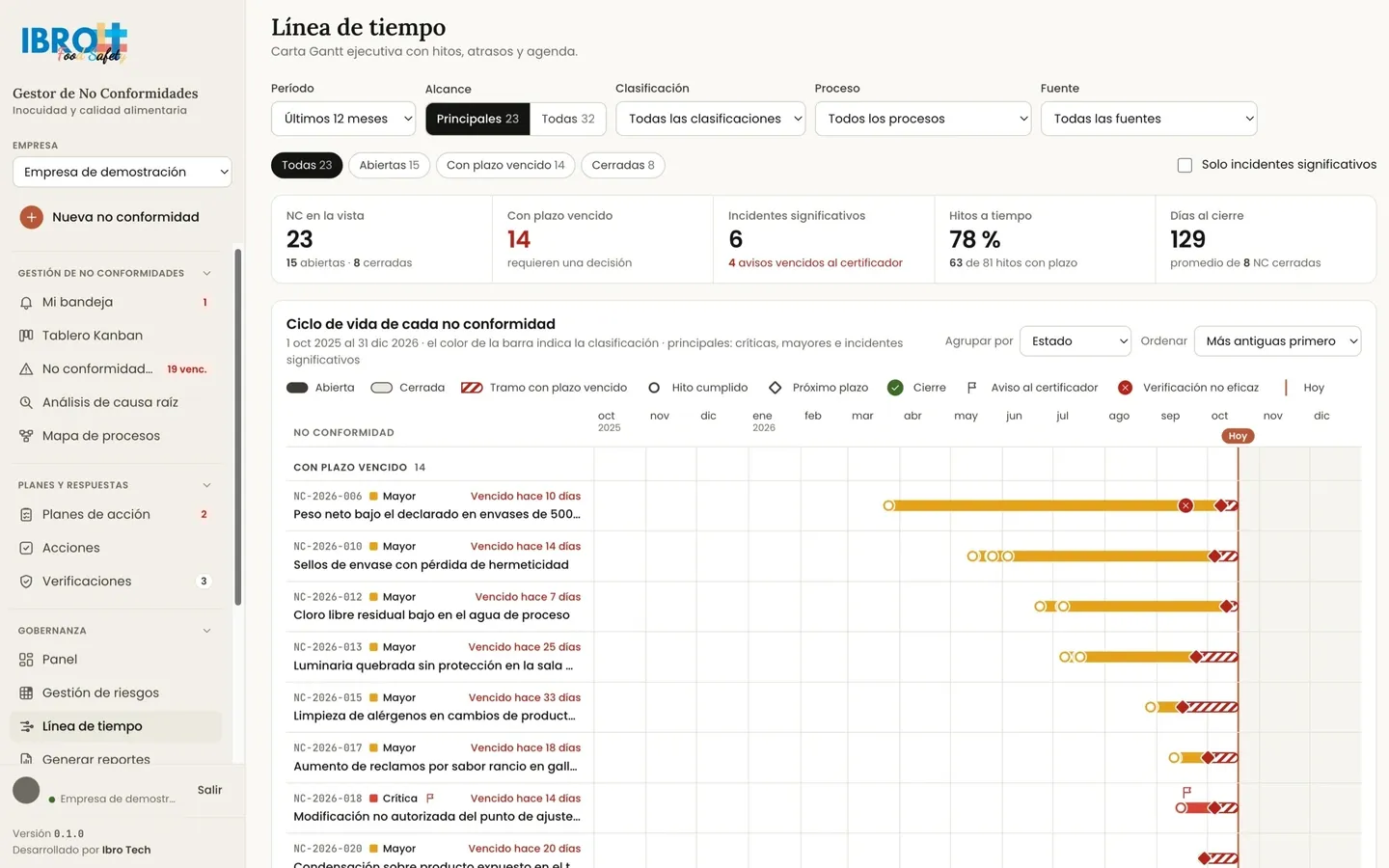
Task: Select the Principales 23 scope toggle
Action: pyautogui.click(x=477, y=119)
